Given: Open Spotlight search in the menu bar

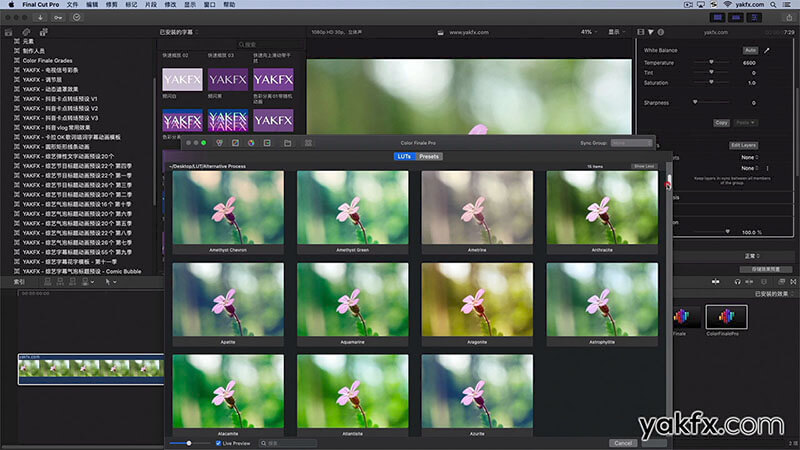Looking at the screenshot, I should tap(773, 5).
